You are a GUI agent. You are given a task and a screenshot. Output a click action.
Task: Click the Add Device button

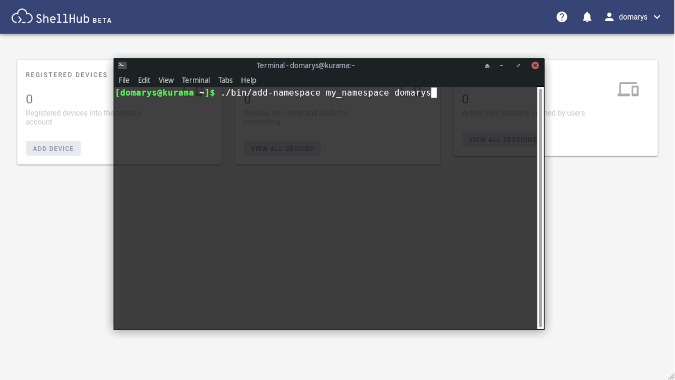point(53,148)
